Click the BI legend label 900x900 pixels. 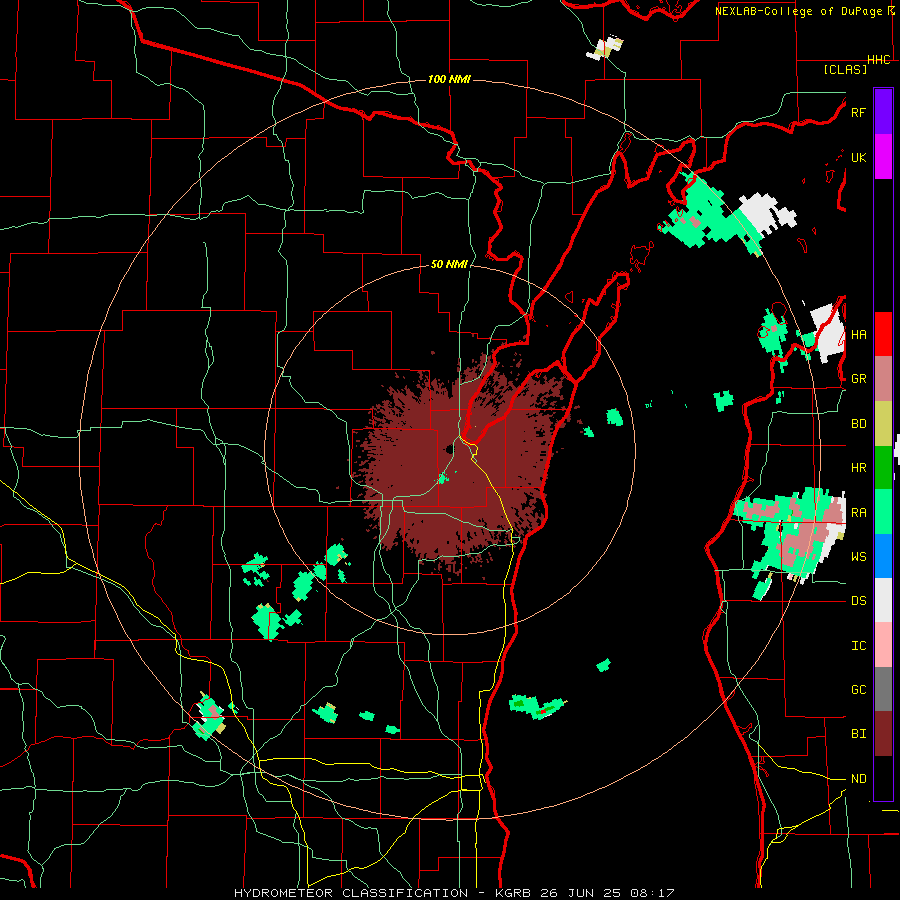click(858, 734)
